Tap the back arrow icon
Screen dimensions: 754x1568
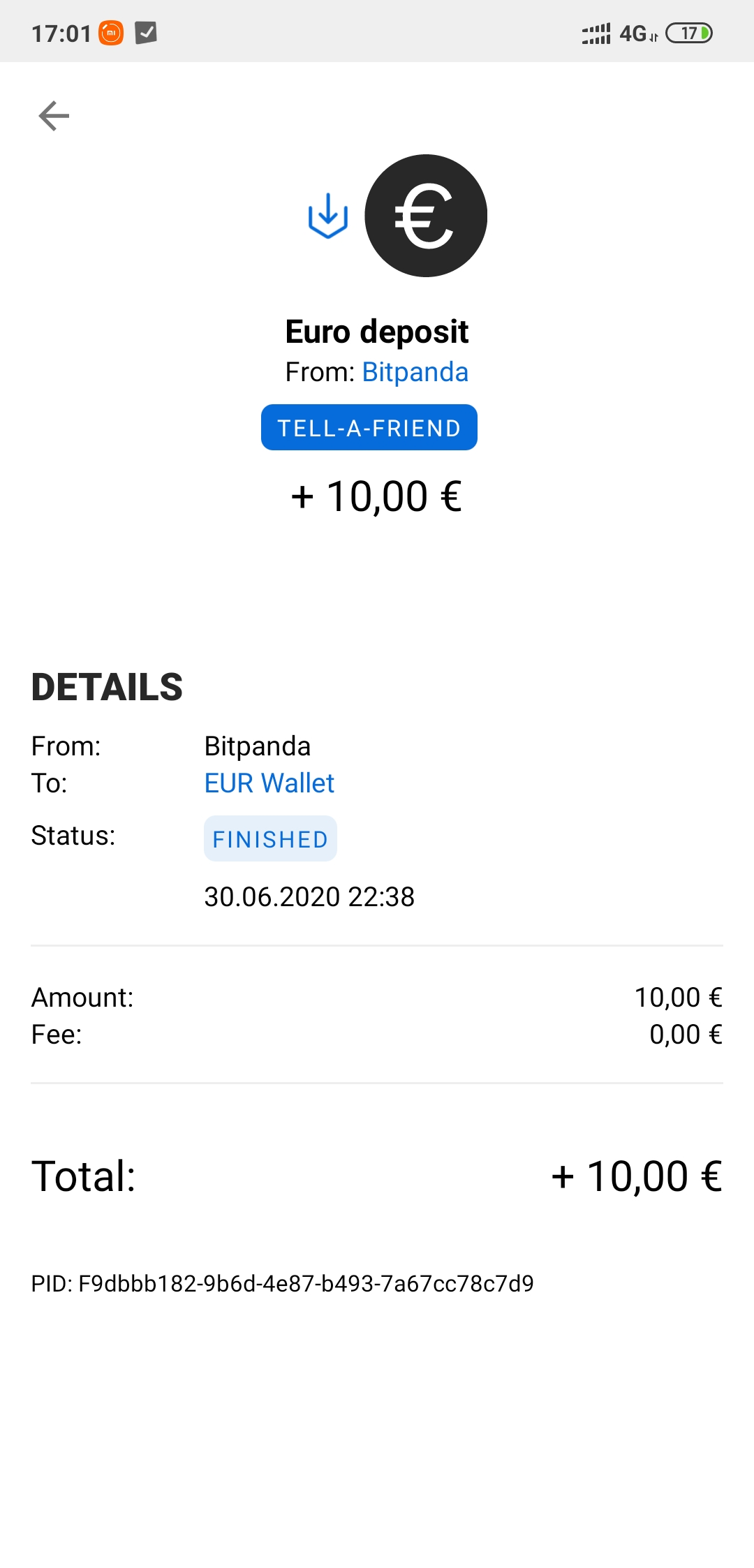[54, 116]
